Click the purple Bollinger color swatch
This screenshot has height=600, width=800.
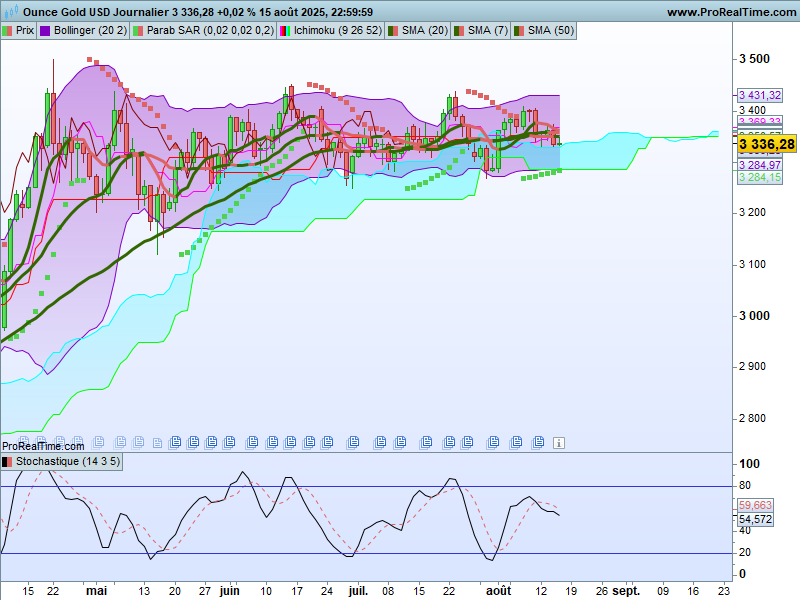pos(44,31)
